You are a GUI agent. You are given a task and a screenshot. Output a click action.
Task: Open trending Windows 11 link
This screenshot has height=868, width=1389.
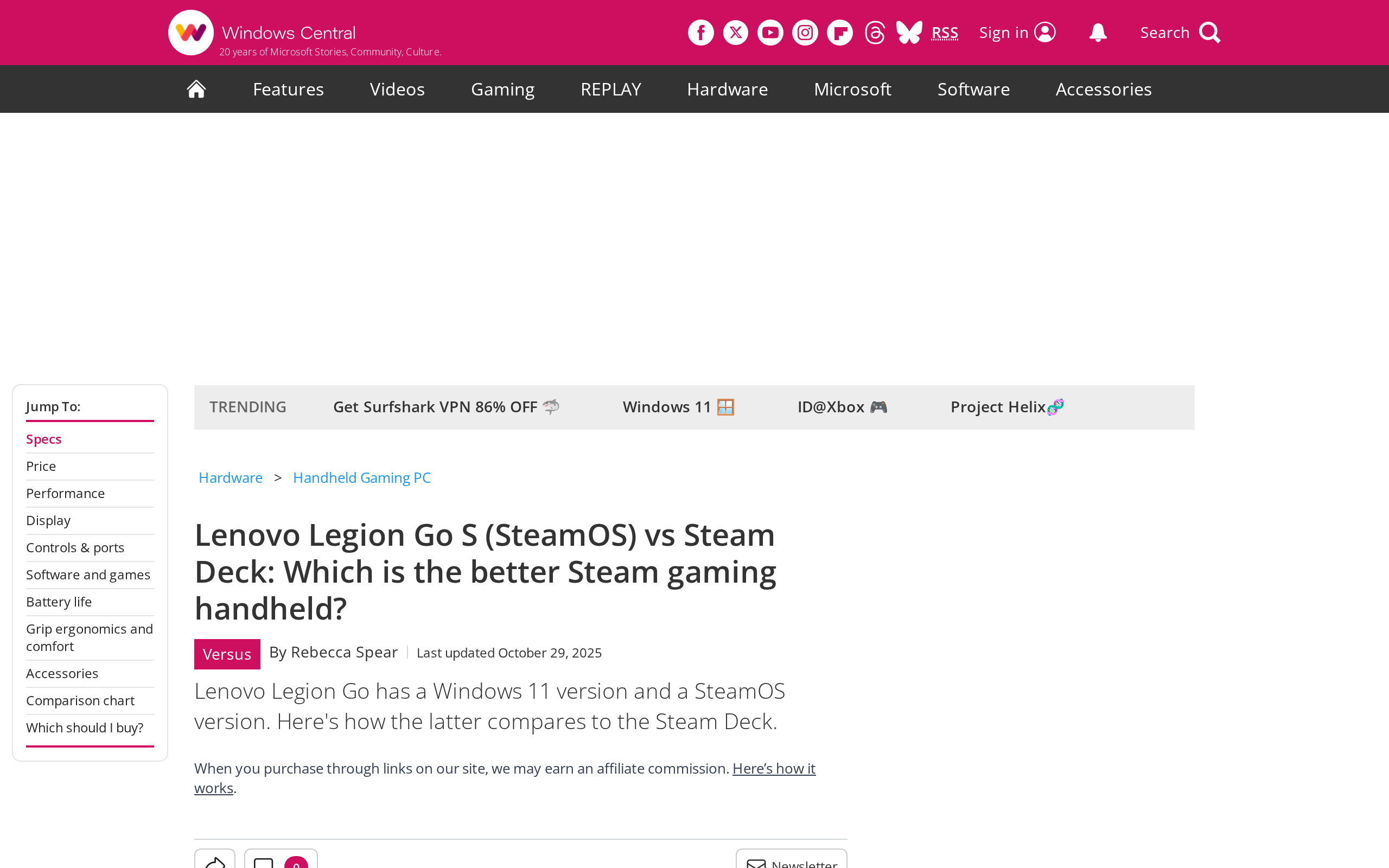pyautogui.click(x=678, y=407)
